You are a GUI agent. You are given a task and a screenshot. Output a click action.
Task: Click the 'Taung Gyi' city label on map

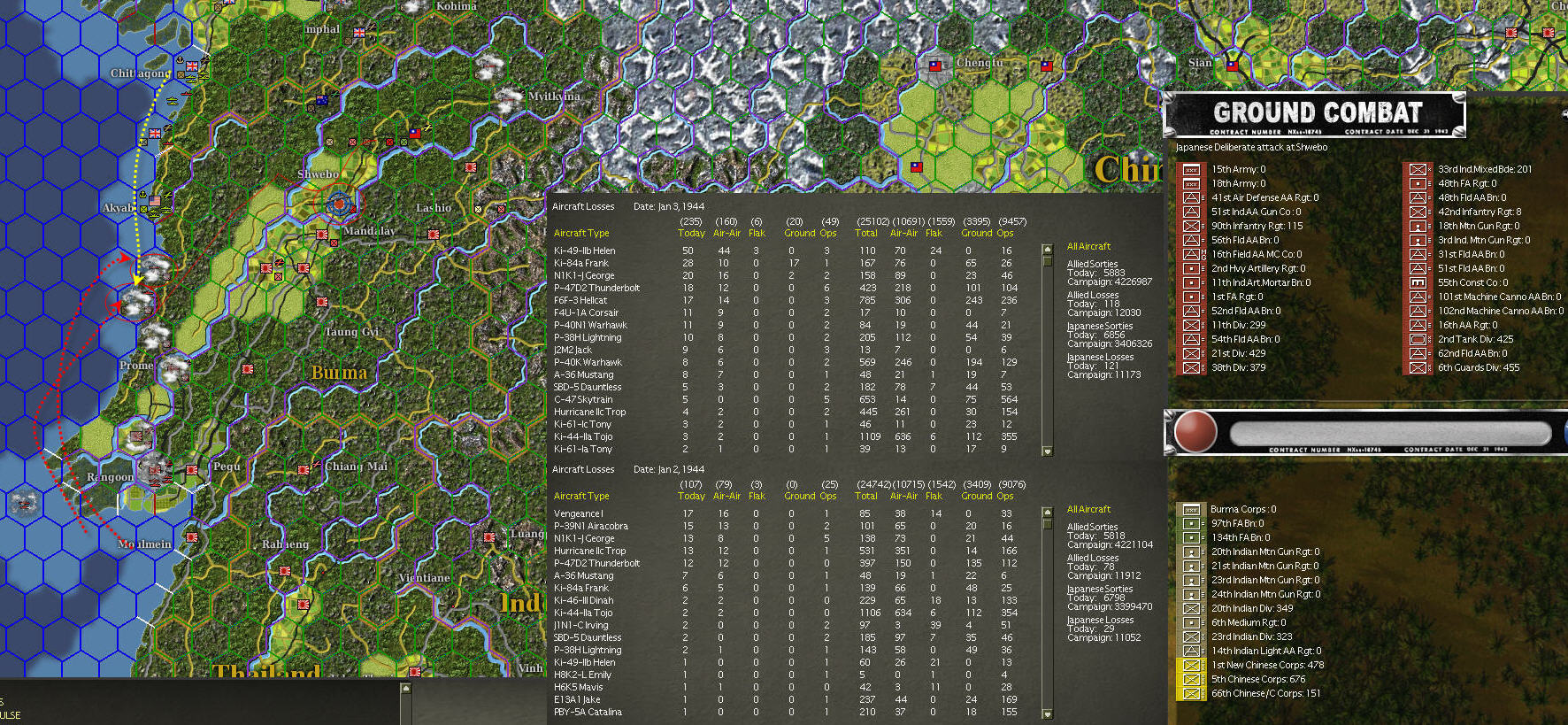click(351, 332)
